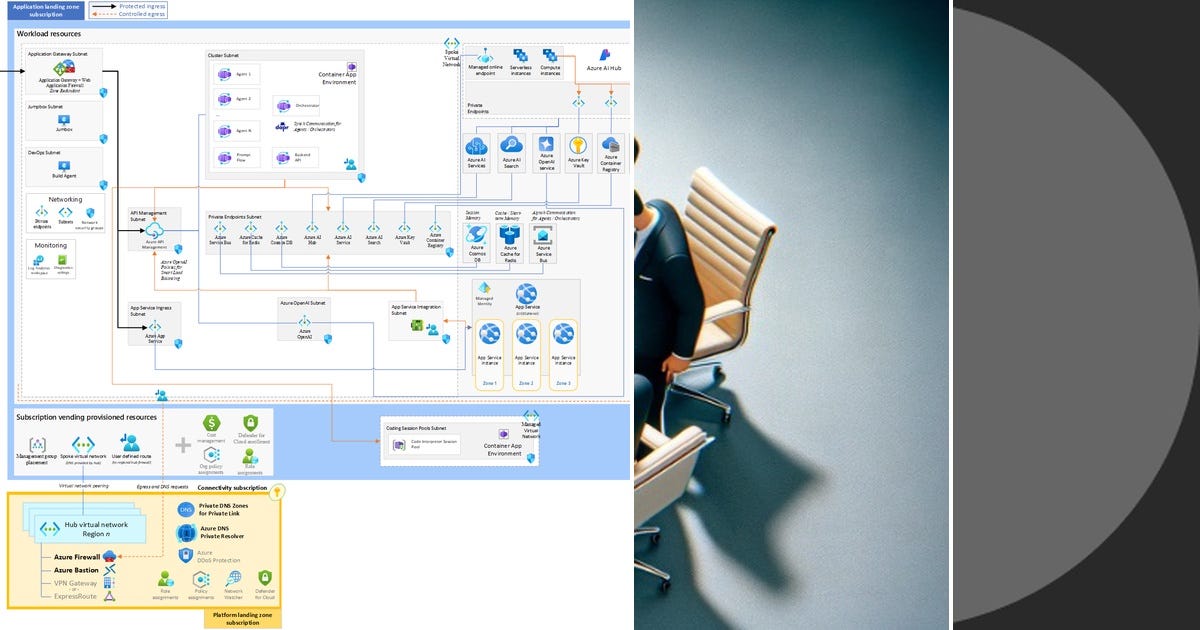Select the Azure Firewall icon
1200x630 pixels.
pyautogui.click(x=109, y=557)
